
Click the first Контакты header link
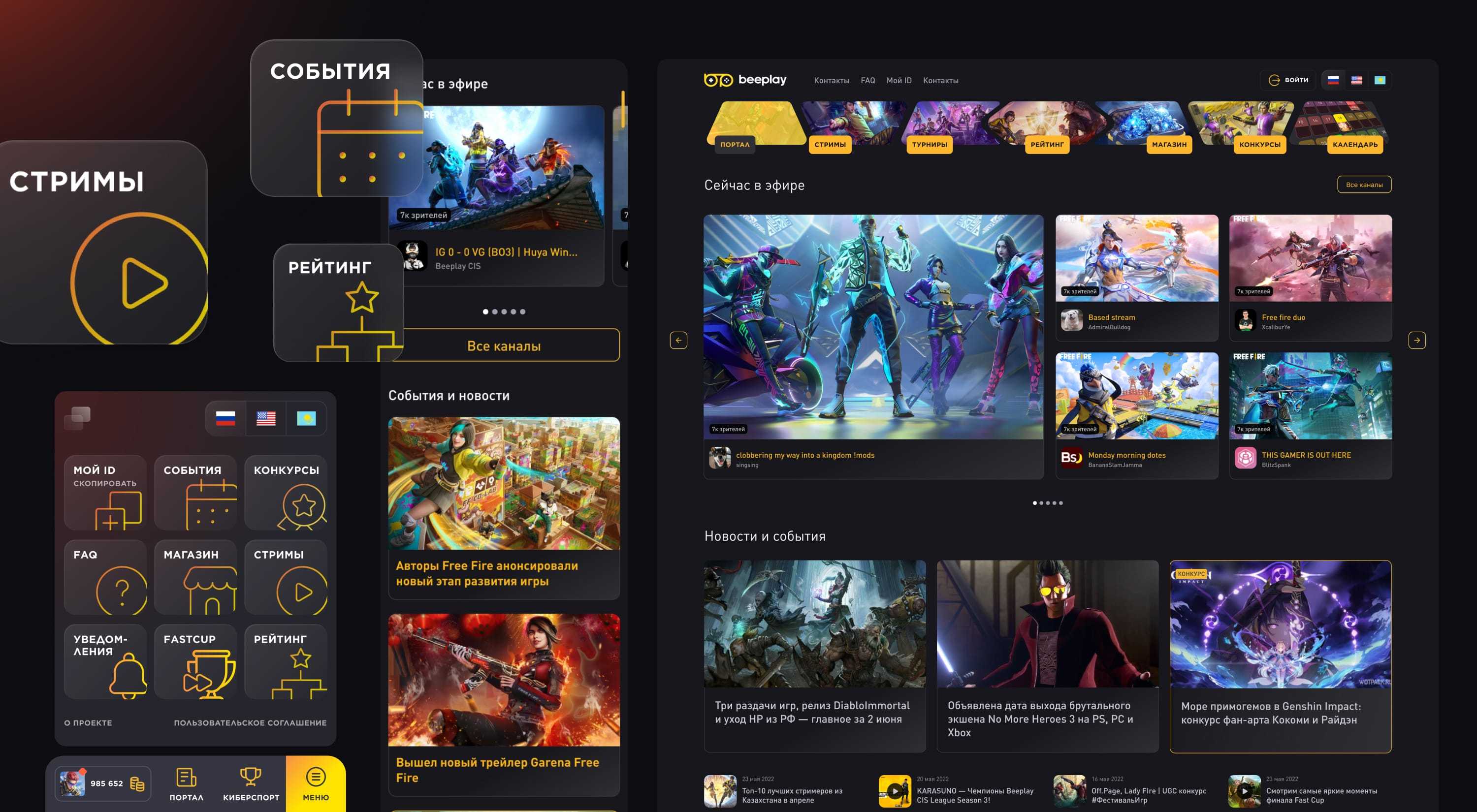coord(832,80)
